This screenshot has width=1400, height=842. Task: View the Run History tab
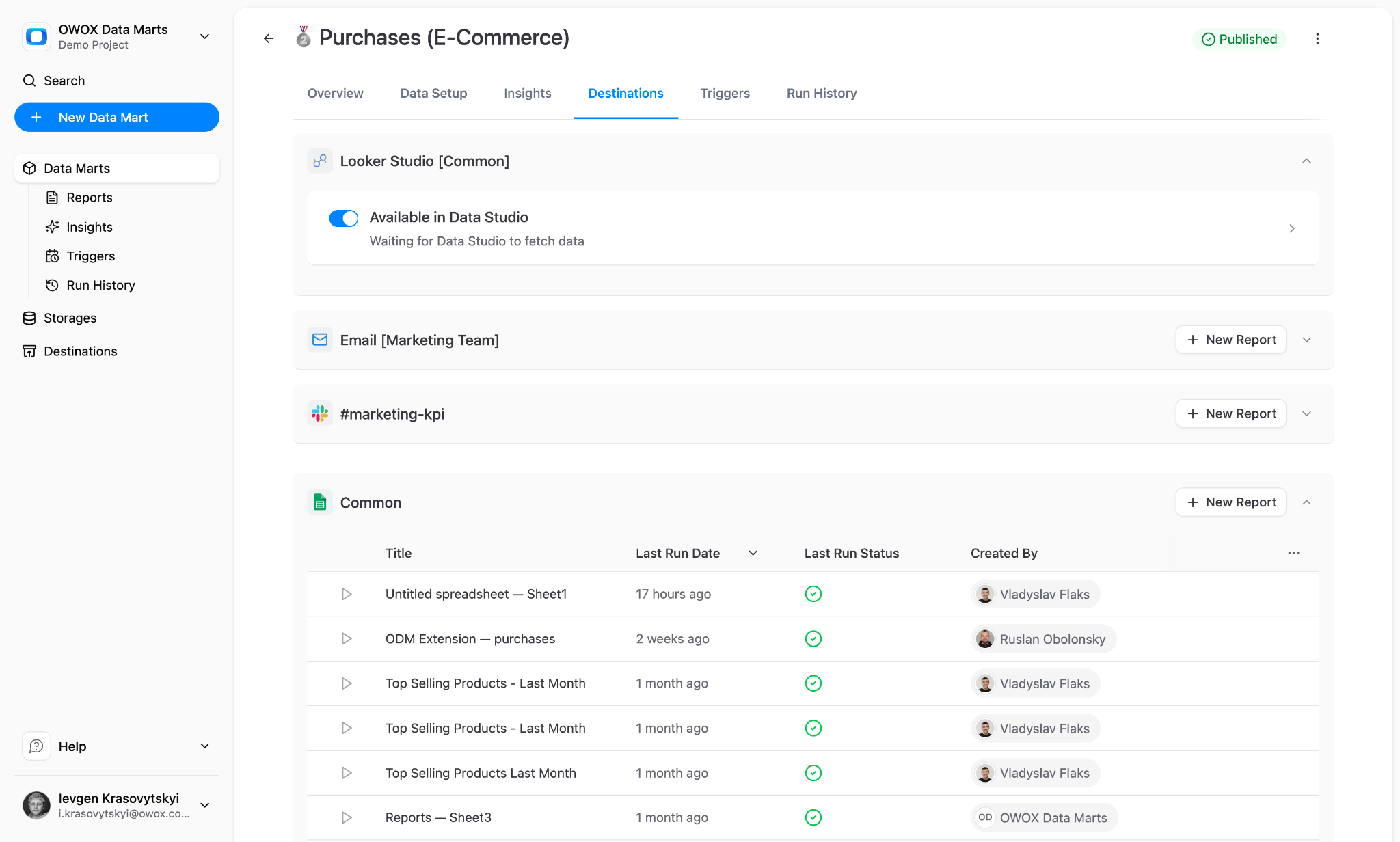[821, 94]
